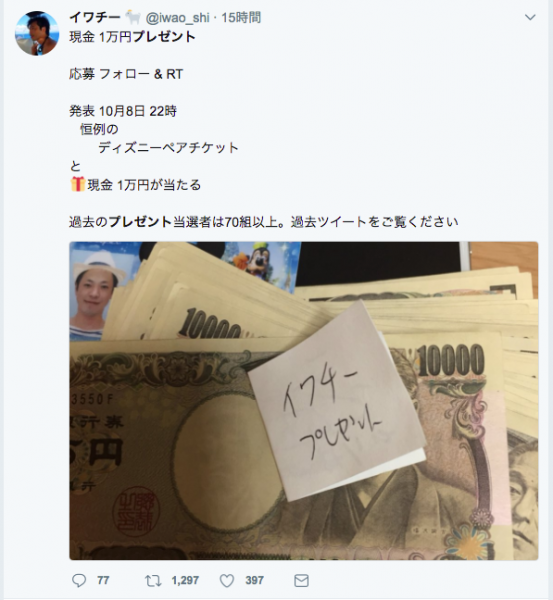Open the tweet options chevron menu

coord(530,17)
